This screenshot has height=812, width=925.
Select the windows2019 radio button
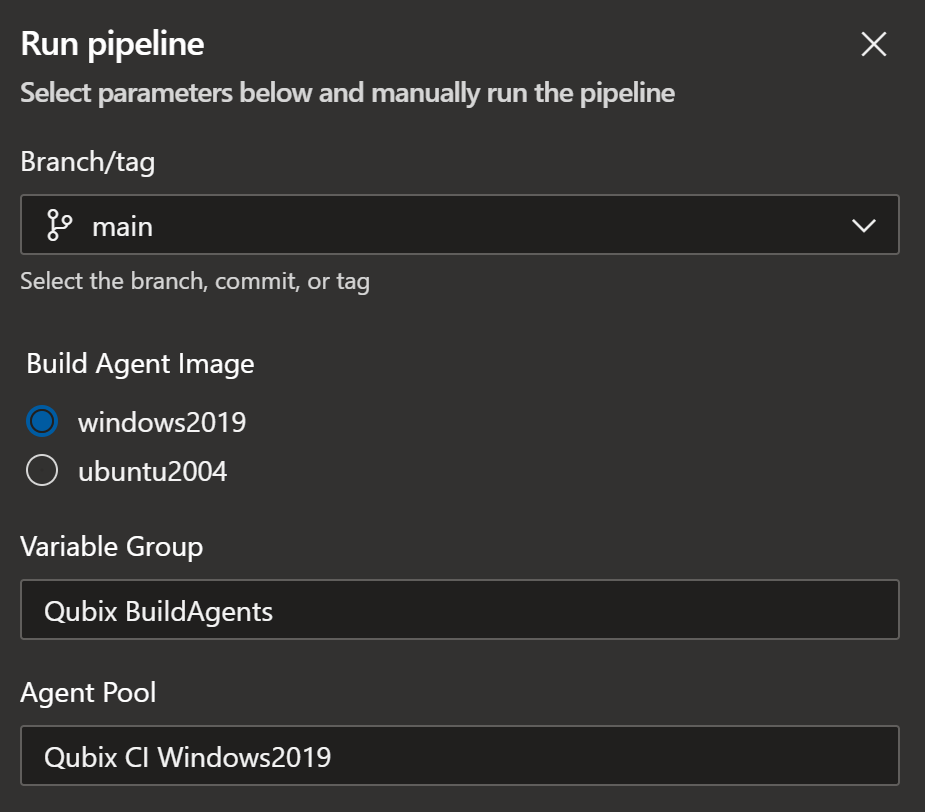42,422
